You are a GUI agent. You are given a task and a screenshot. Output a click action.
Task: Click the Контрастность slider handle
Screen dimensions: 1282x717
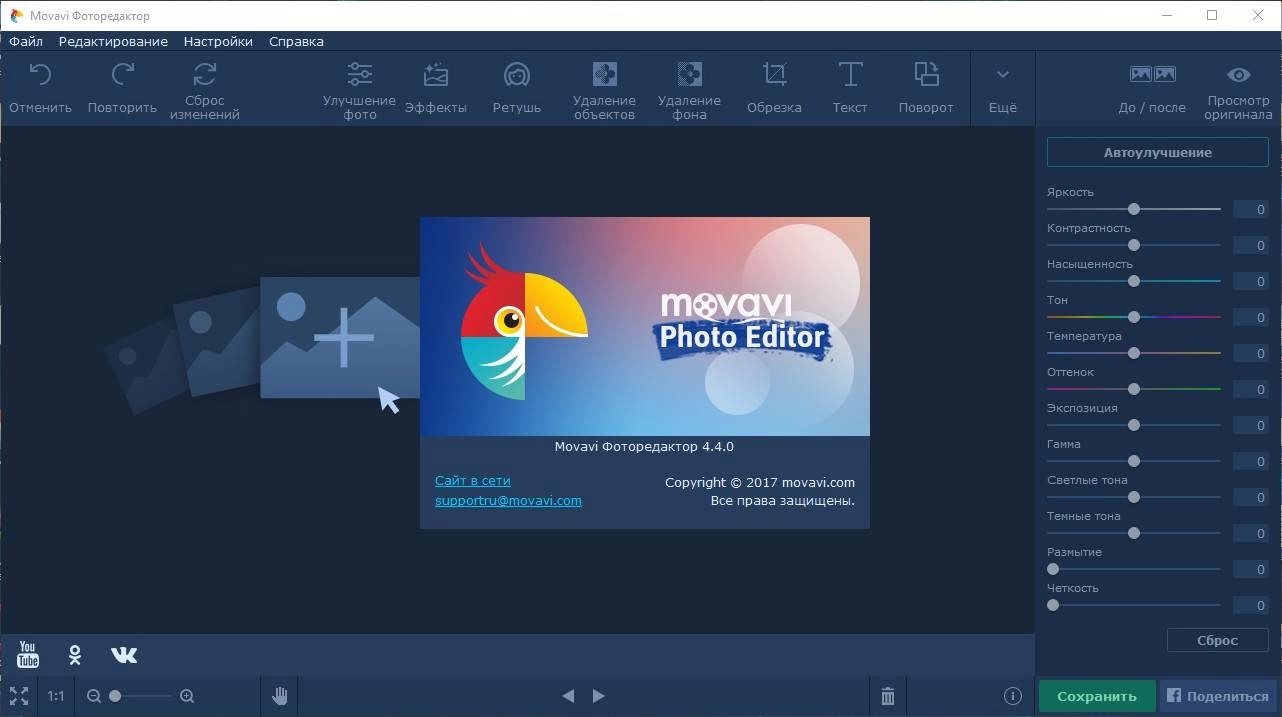click(1134, 245)
